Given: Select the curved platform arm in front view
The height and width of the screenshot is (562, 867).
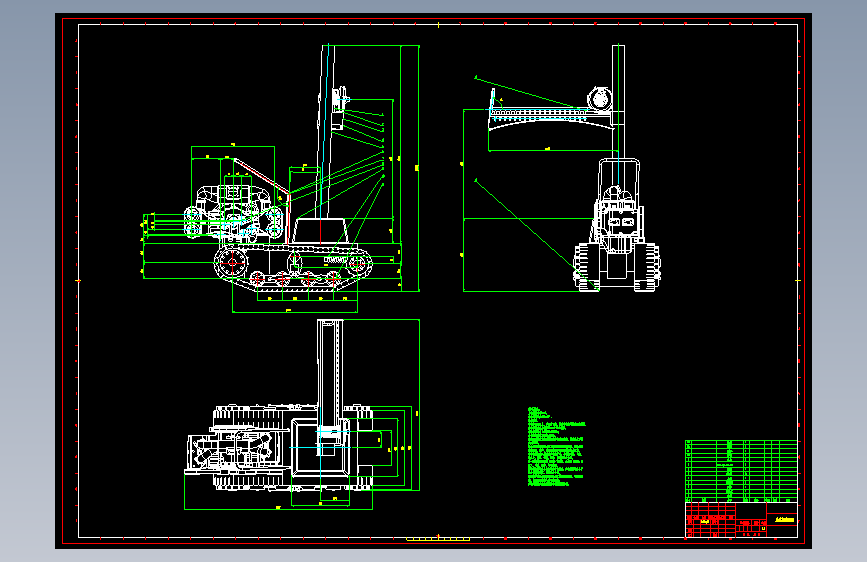Looking at the screenshot, I should click(551, 119).
